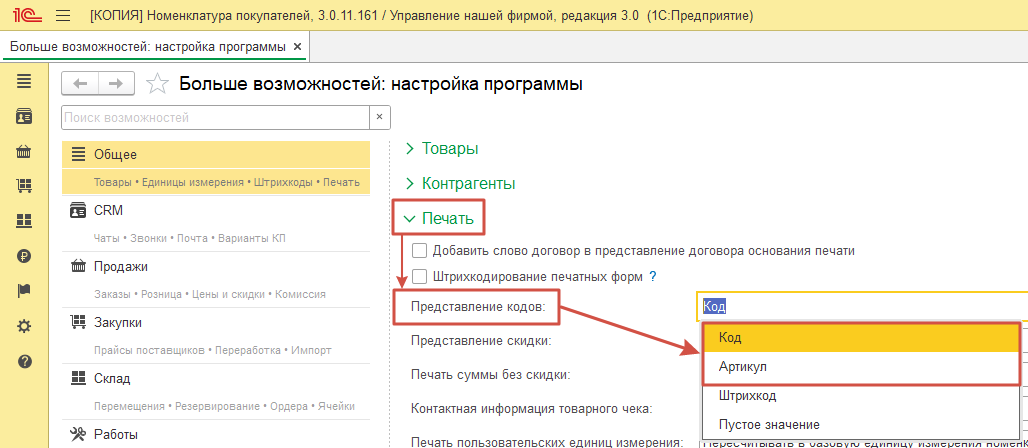Click 'Перемещения • Резервирование • Ордера • Ячейки' subtitle
The height and width of the screenshot is (448, 1028).
click(x=224, y=407)
